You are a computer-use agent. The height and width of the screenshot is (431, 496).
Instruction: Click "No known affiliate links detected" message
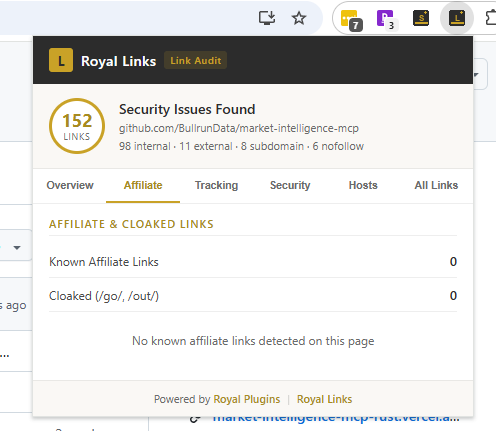(253, 341)
